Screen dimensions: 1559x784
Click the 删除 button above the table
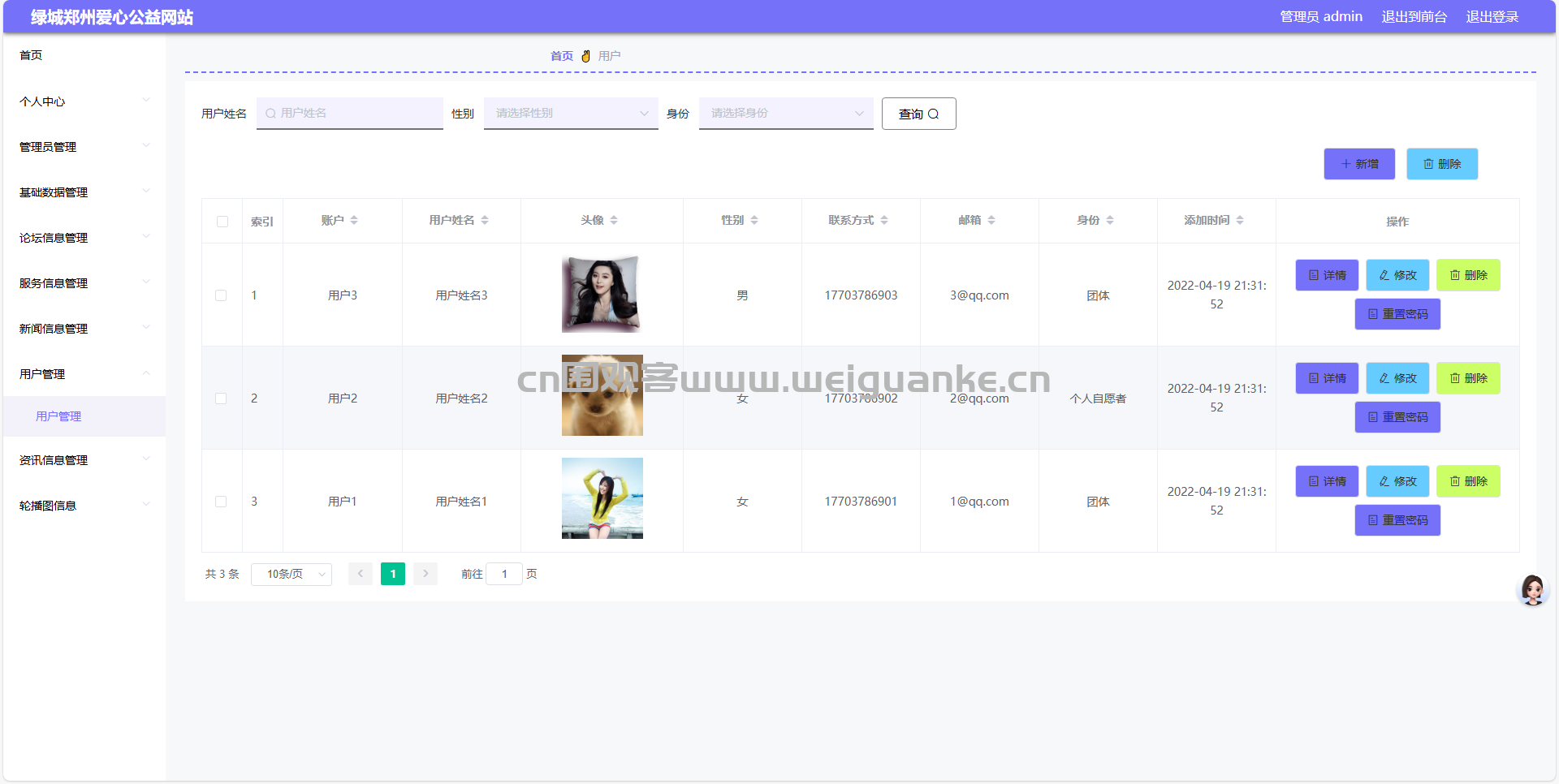(x=1442, y=164)
